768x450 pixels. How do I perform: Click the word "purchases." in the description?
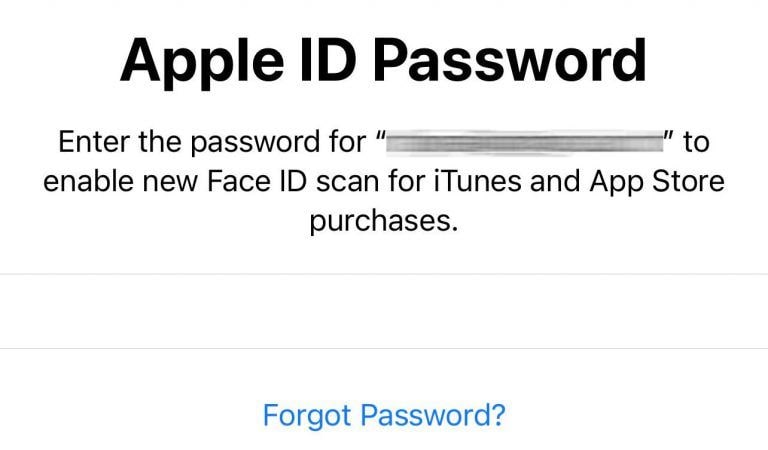pos(384,221)
